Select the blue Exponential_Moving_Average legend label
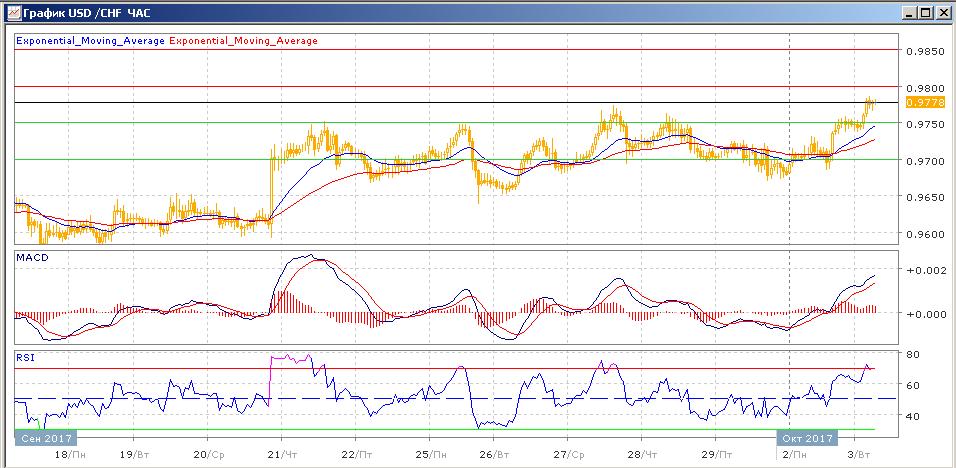 (x=90, y=41)
